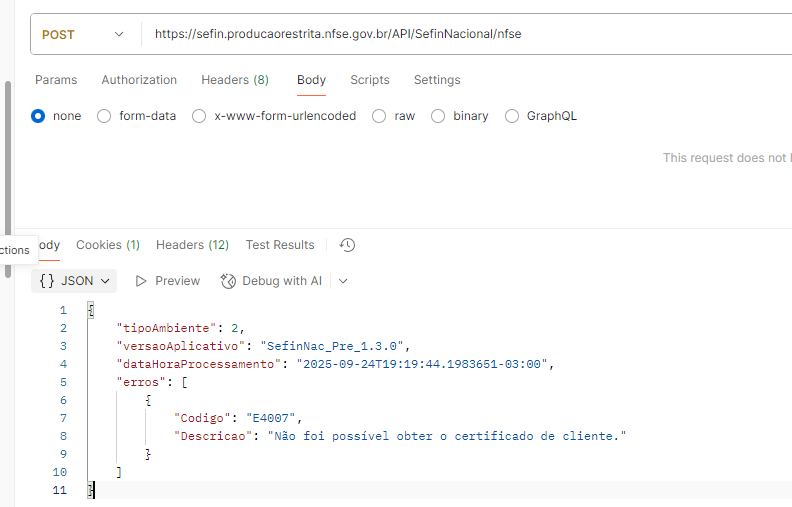The image size is (792, 507).
Task: Choose x-www-form-urlencoded body type
Action: pos(199,116)
